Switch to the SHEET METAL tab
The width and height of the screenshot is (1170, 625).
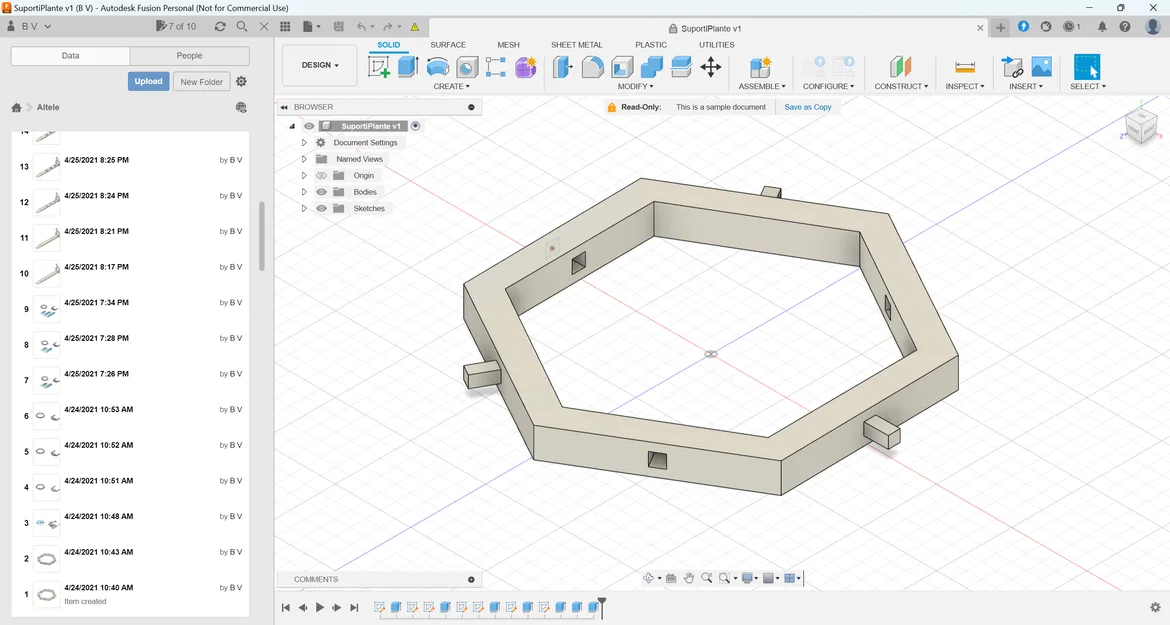point(576,45)
